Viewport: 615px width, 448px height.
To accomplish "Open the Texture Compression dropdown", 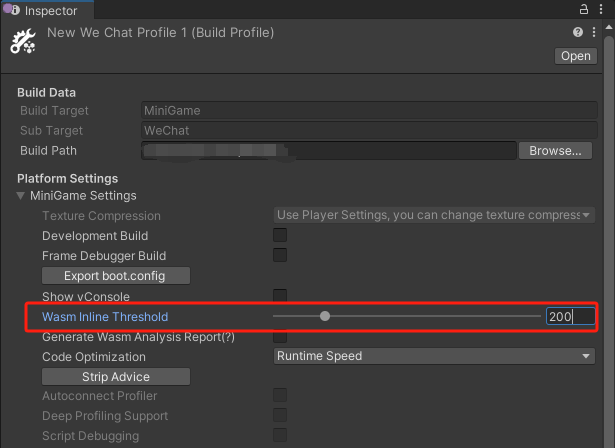I will click(434, 216).
